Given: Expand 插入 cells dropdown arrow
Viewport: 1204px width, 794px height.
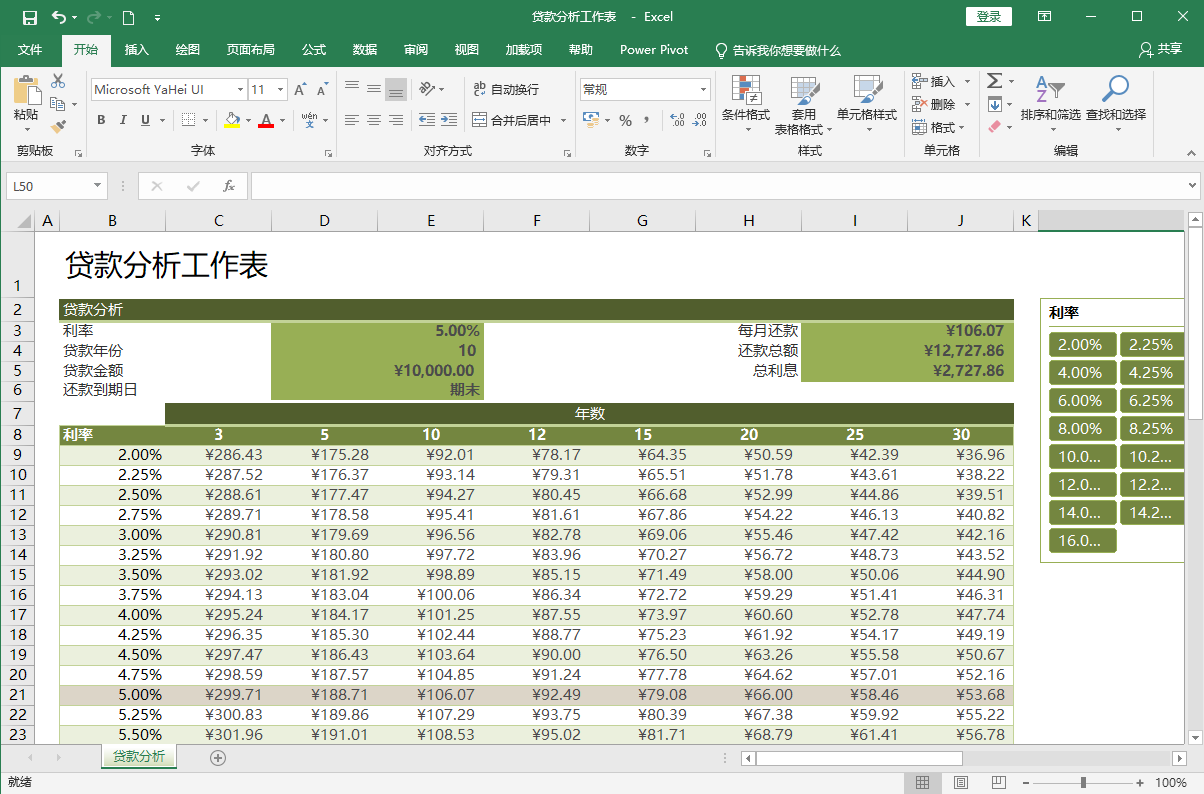Looking at the screenshot, I should (967, 81).
